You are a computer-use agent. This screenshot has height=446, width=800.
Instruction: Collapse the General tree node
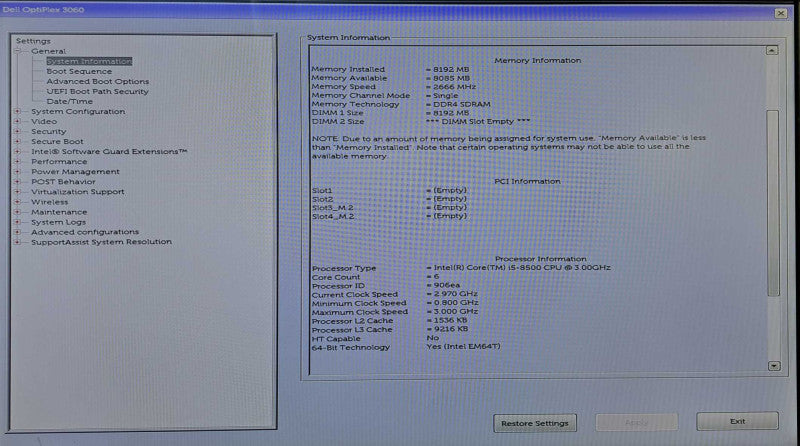click(18, 51)
